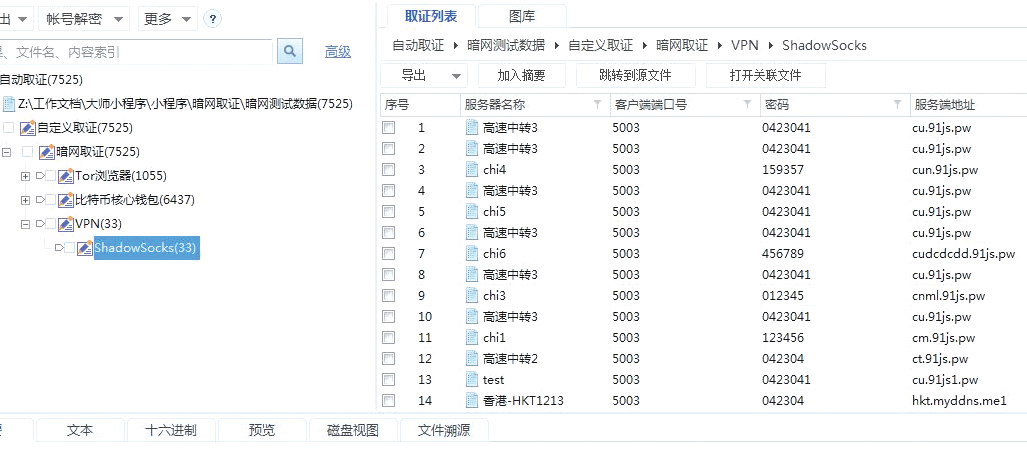Click the VPN tree node icon
Viewport: 1027px width, 454px height.
[65, 224]
